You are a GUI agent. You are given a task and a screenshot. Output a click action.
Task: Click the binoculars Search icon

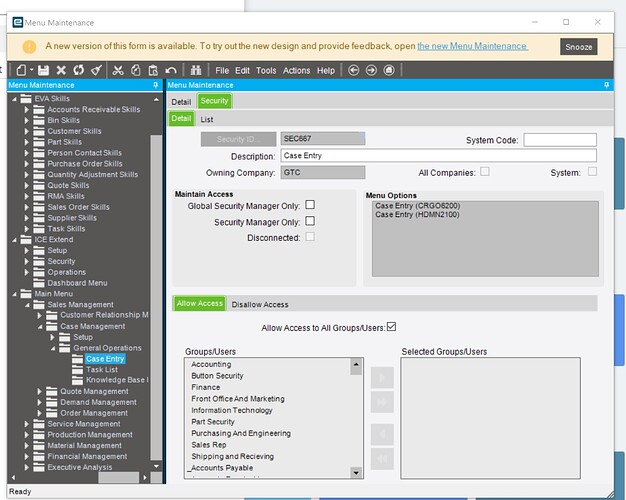click(x=196, y=70)
